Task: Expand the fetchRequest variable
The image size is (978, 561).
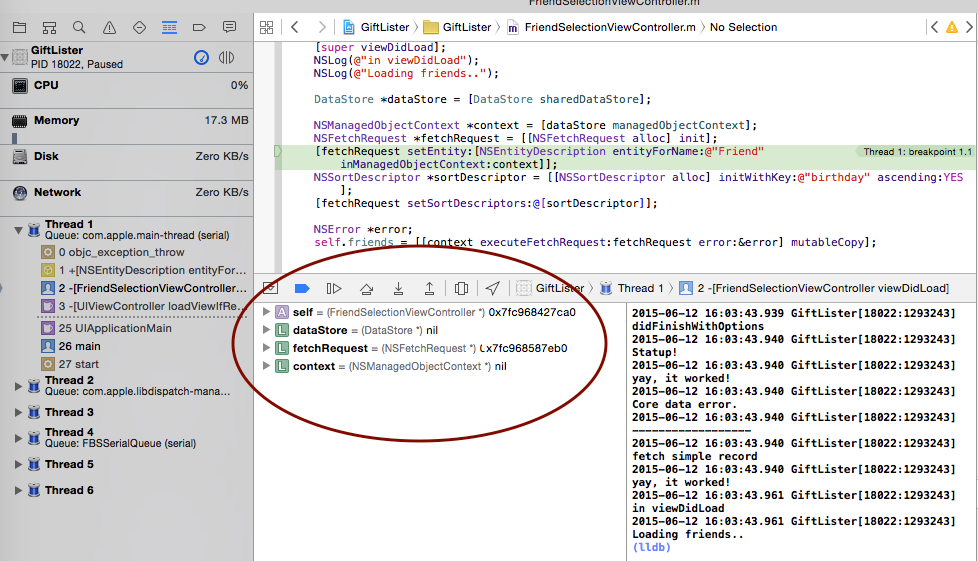Action: click(266, 348)
